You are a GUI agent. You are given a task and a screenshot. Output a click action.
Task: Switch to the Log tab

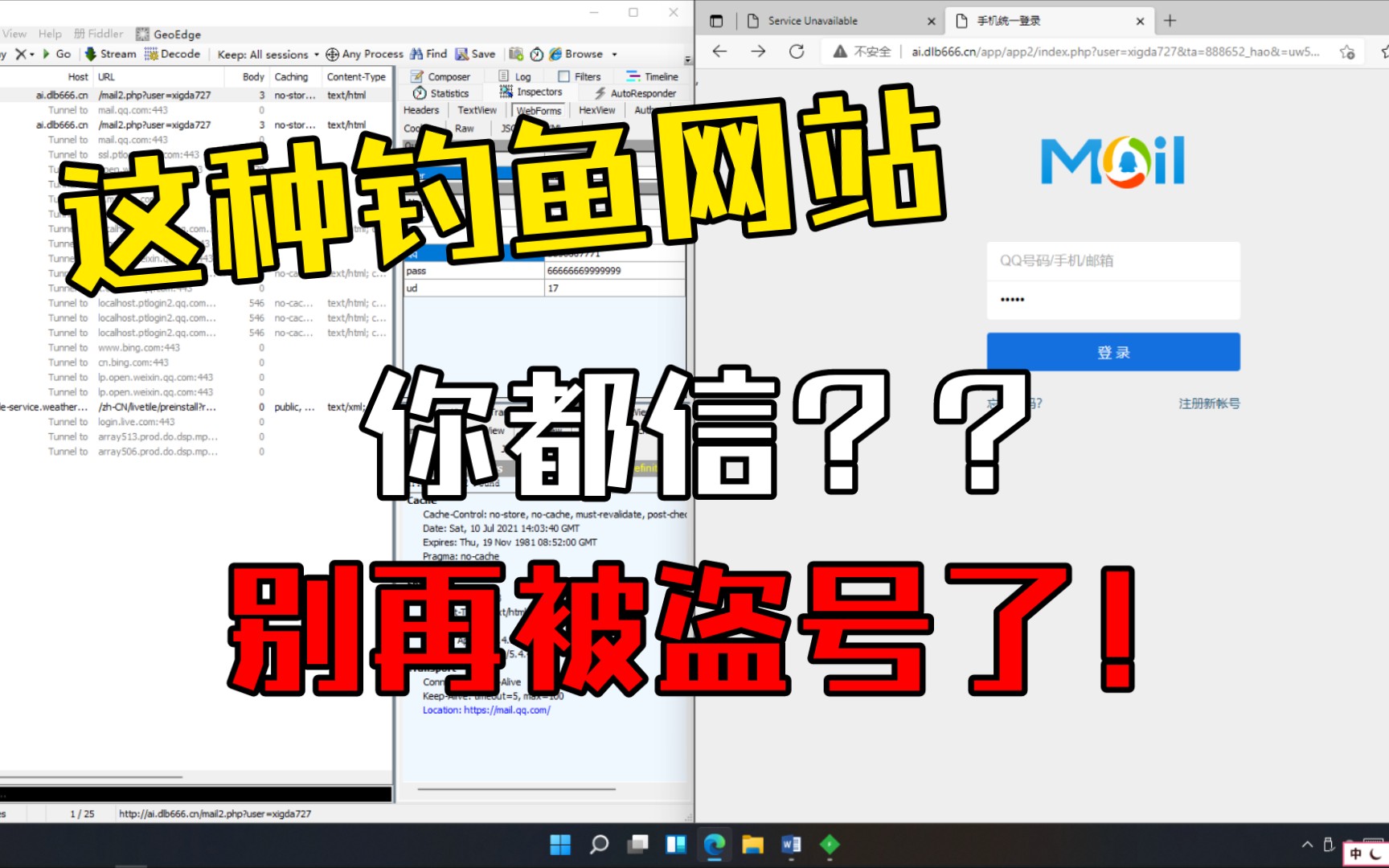point(515,76)
